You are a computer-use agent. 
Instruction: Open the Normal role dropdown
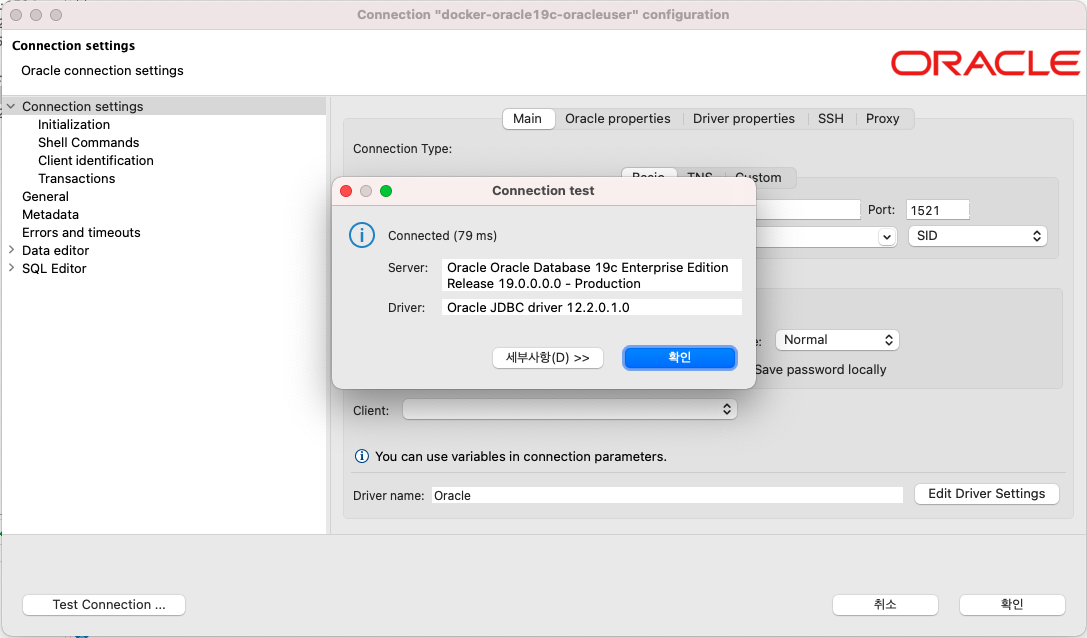(837, 340)
